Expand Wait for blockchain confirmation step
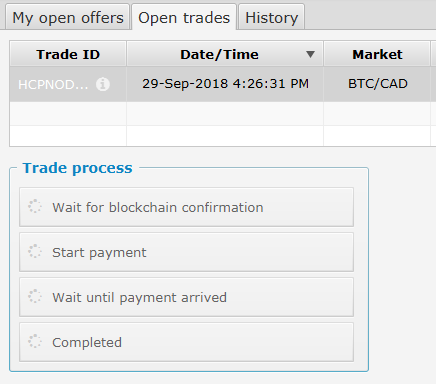Screen dimensions: 436x384 (x=186, y=207)
